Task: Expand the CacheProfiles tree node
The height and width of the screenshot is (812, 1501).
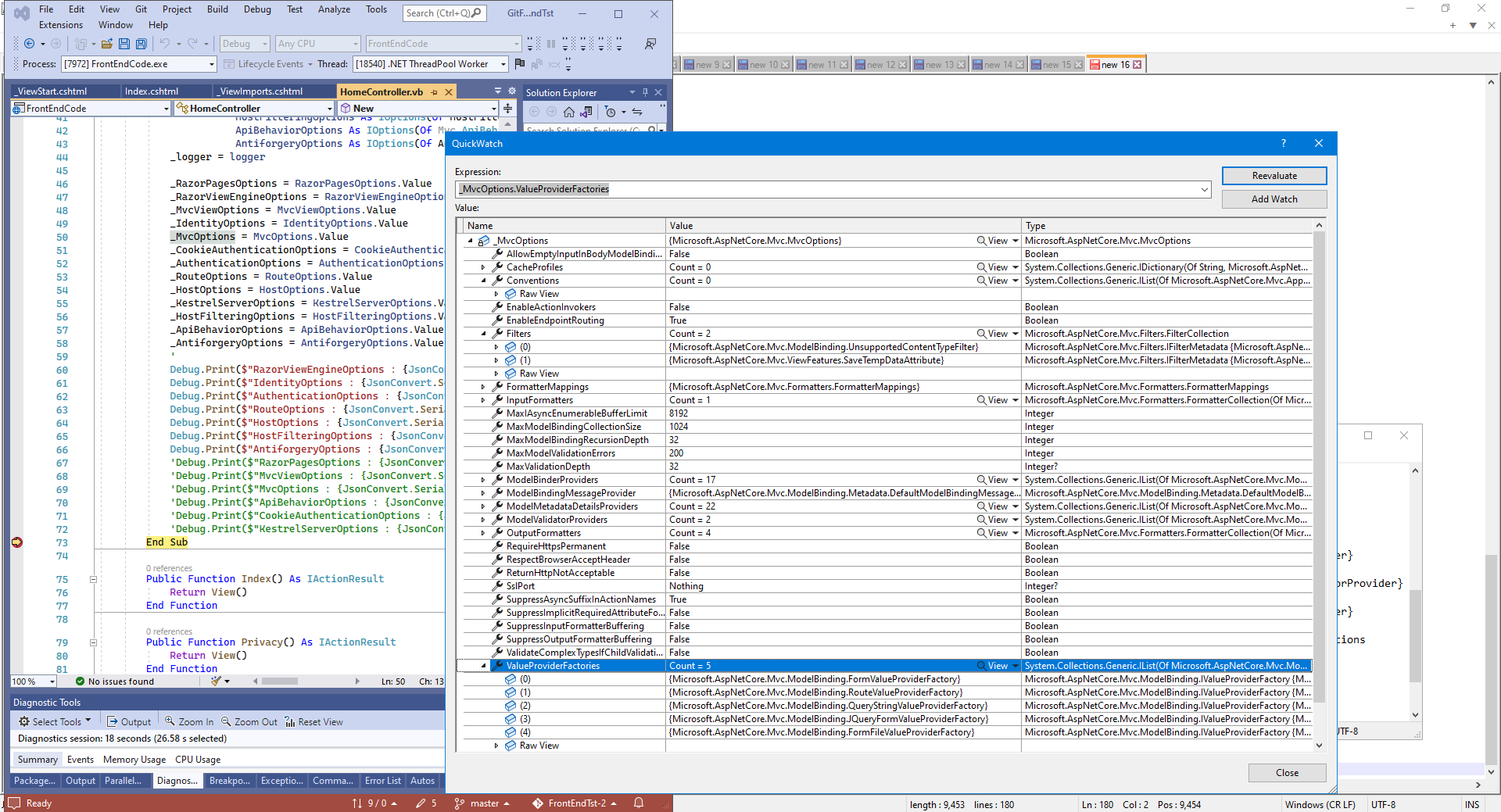Action: tap(483, 267)
